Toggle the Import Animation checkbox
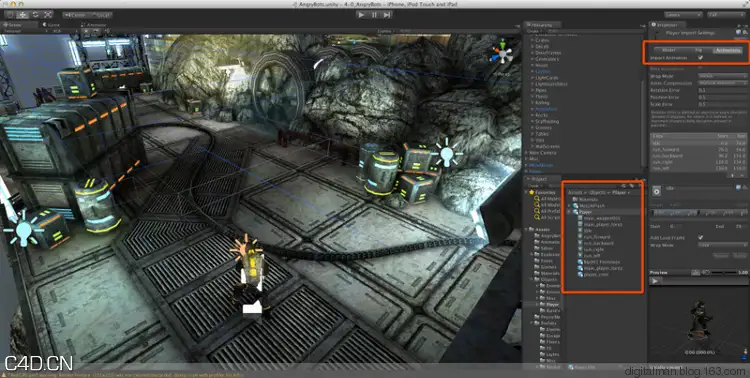The height and width of the screenshot is (378, 750). coord(700,57)
